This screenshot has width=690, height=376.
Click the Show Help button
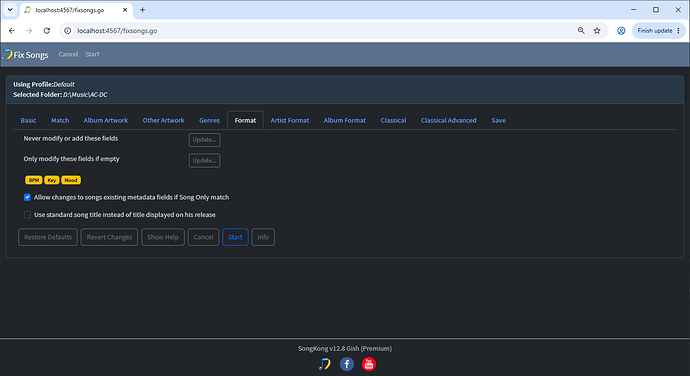pos(163,237)
